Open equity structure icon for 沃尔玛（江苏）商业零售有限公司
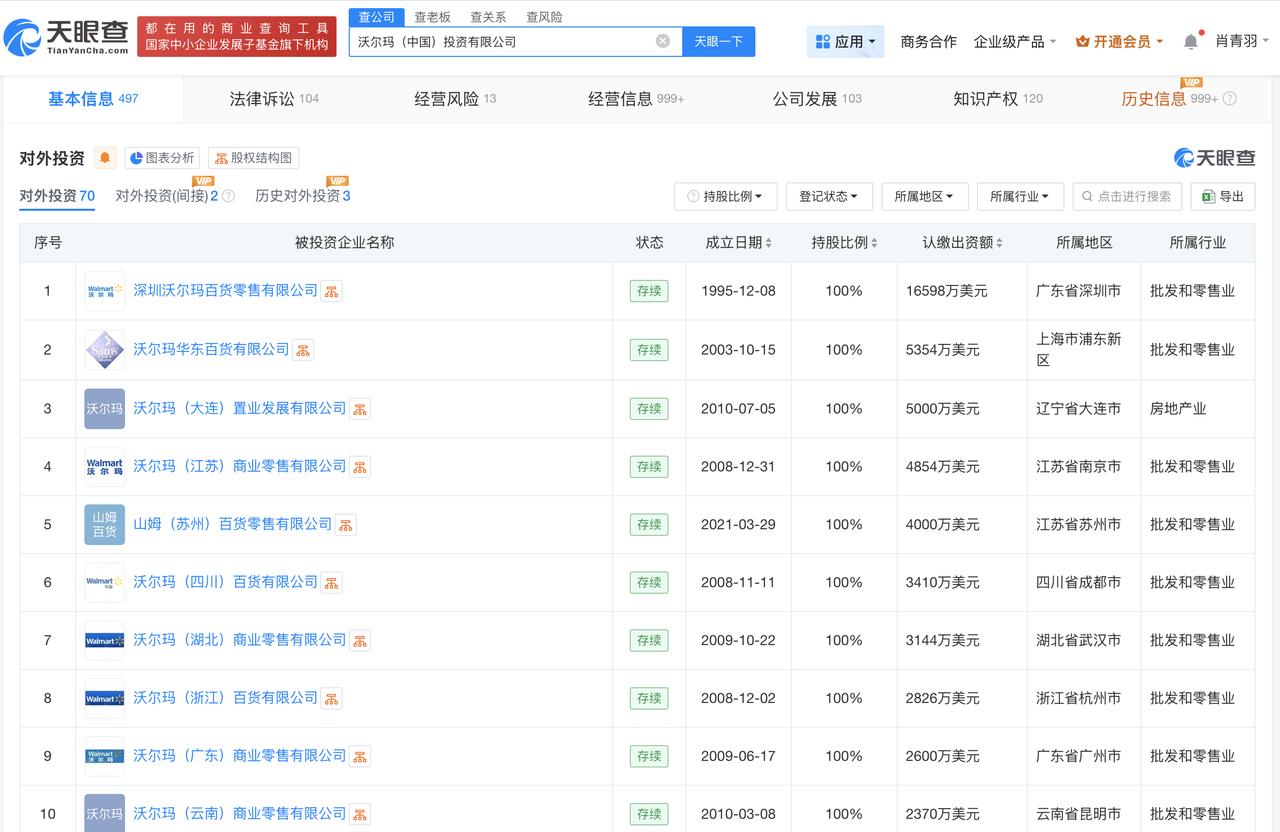Image resolution: width=1280 pixels, height=832 pixels. pos(360,467)
